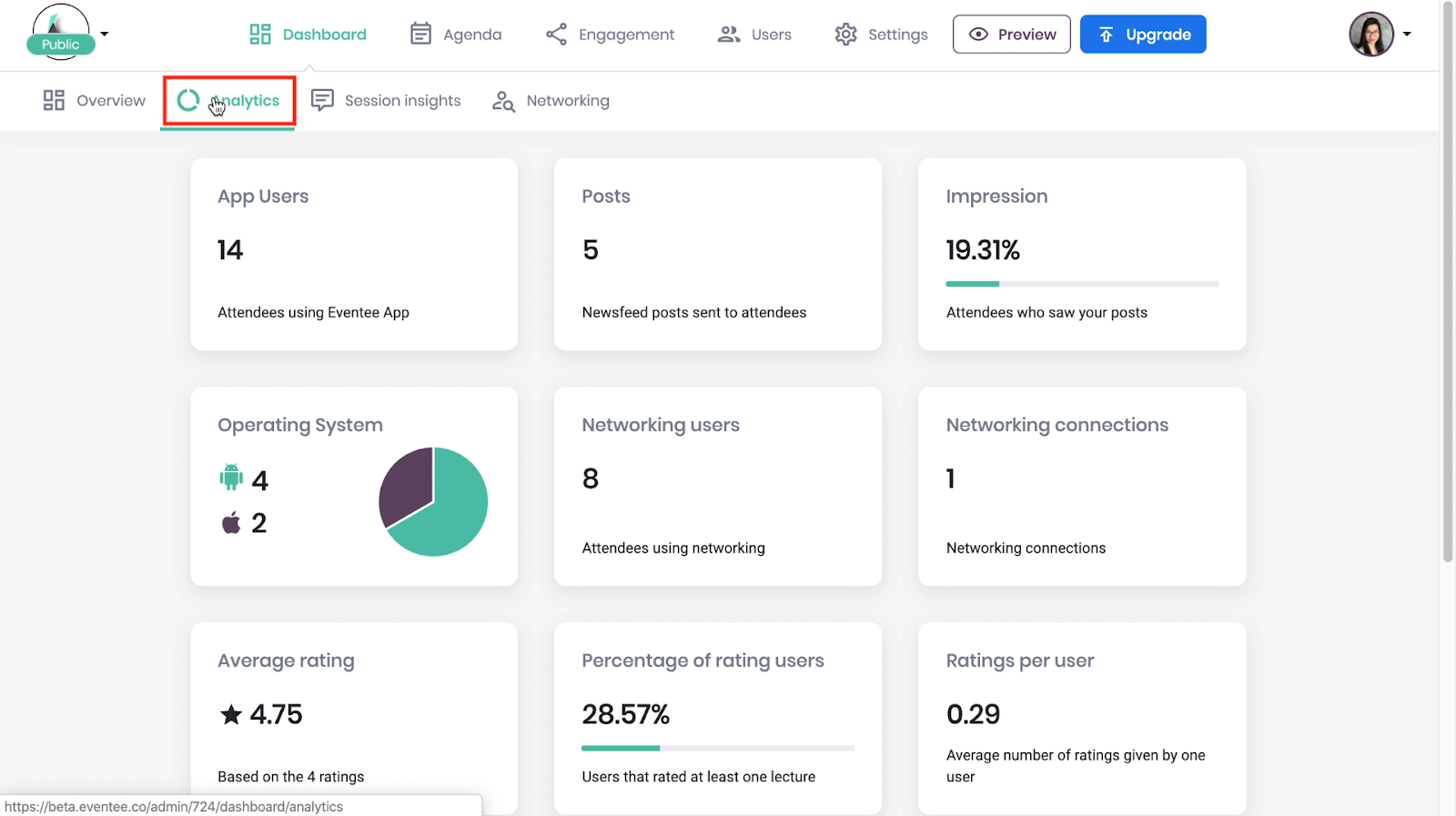
Task: Click the blue Upgrade button
Action: point(1143,35)
